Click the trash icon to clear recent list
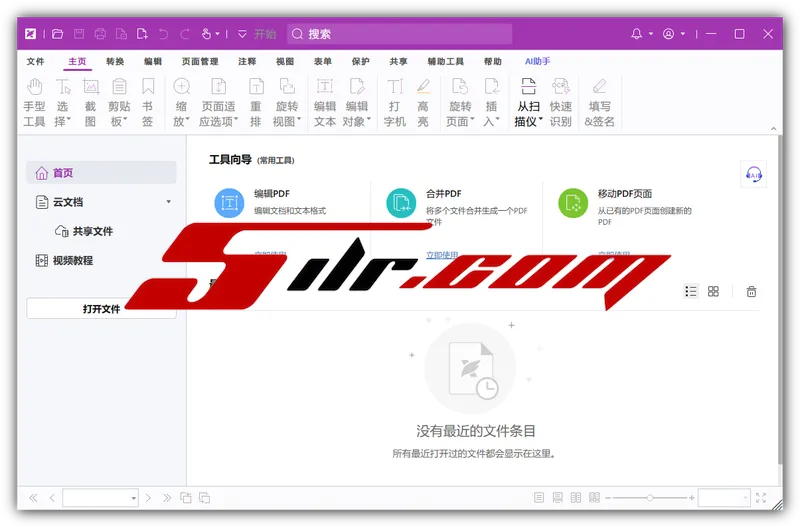The image size is (800, 527). click(752, 291)
